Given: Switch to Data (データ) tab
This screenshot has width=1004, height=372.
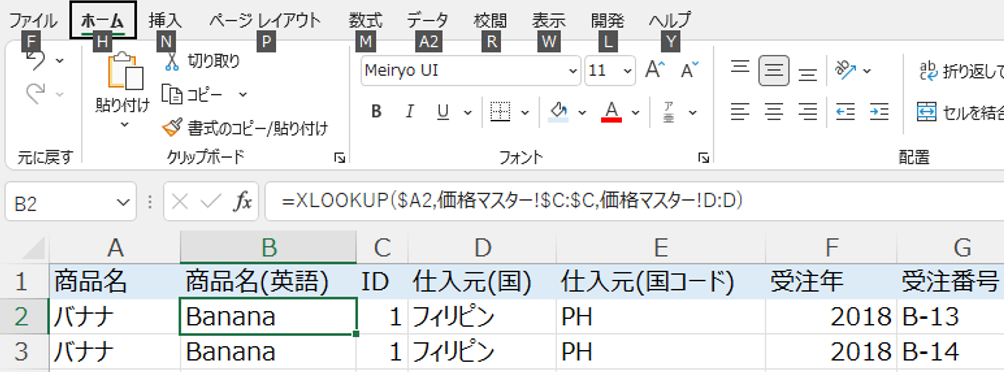Looking at the screenshot, I should [x=428, y=20].
